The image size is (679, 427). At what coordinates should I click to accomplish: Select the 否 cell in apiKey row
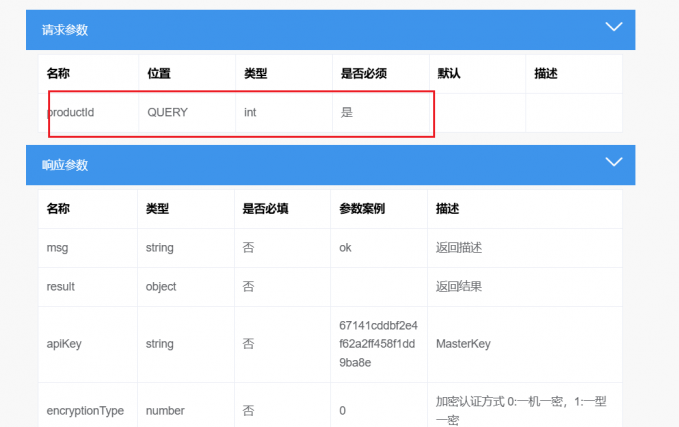[x=249, y=344]
